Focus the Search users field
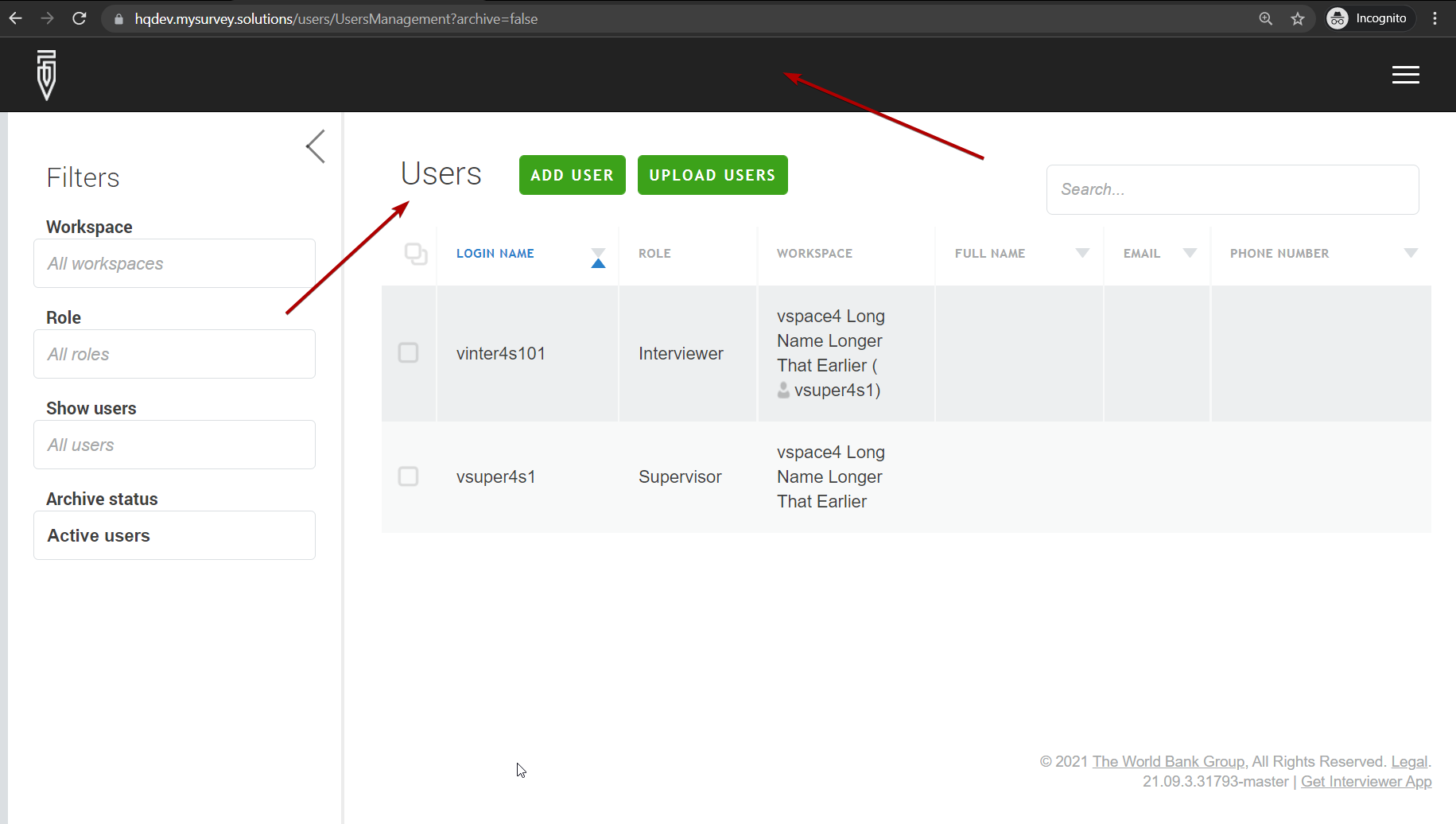The image size is (1456, 824). click(x=1233, y=189)
